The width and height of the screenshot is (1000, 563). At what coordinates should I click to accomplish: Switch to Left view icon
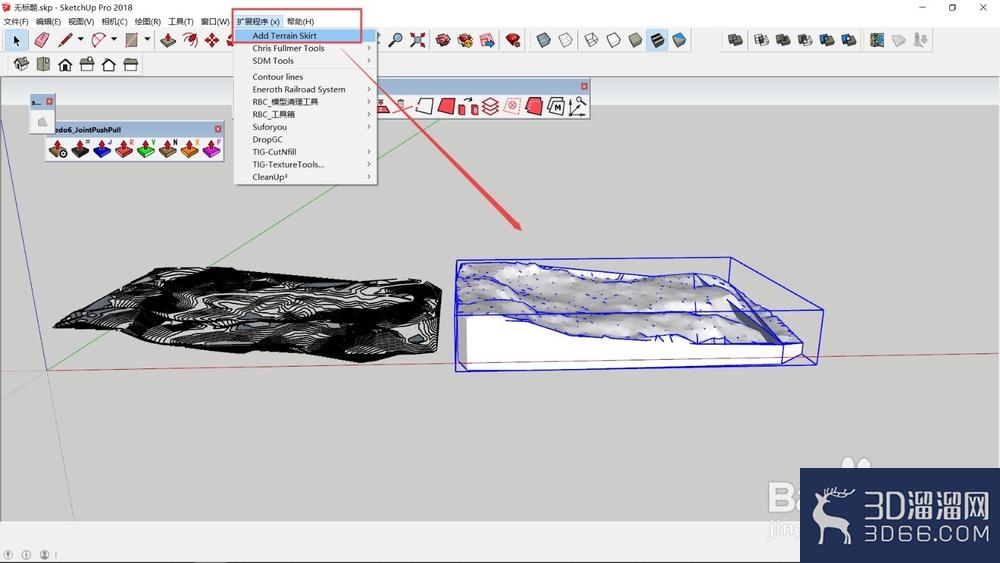(131, 64)
